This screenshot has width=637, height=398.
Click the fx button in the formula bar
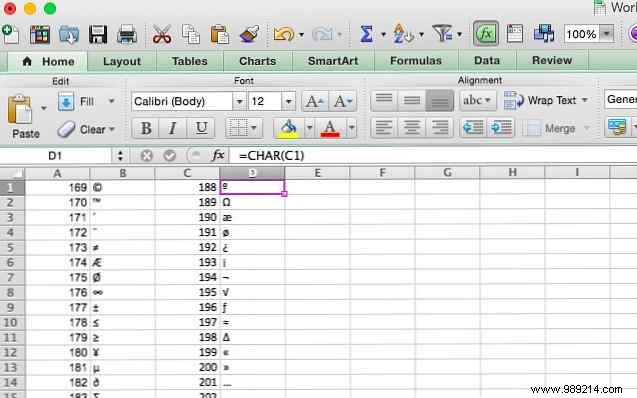(x=218, y=156)
